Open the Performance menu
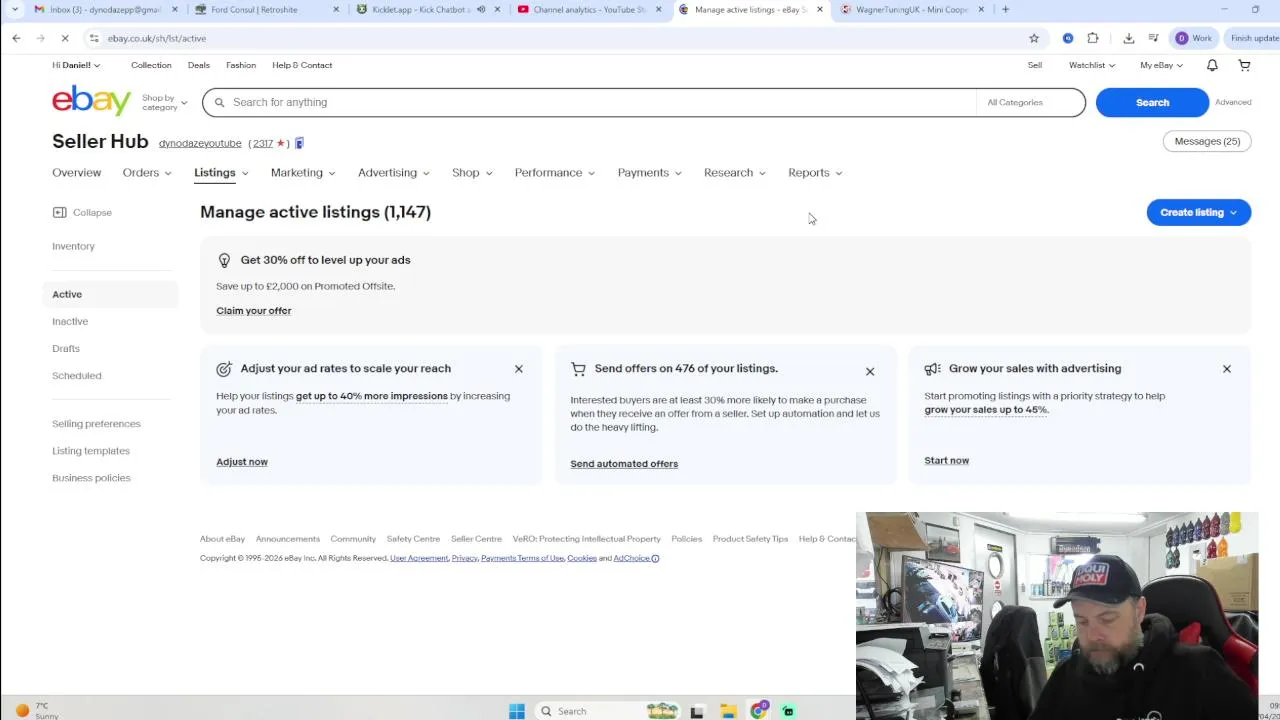This screenshot has height=720, width=1280. pos(555,173)
